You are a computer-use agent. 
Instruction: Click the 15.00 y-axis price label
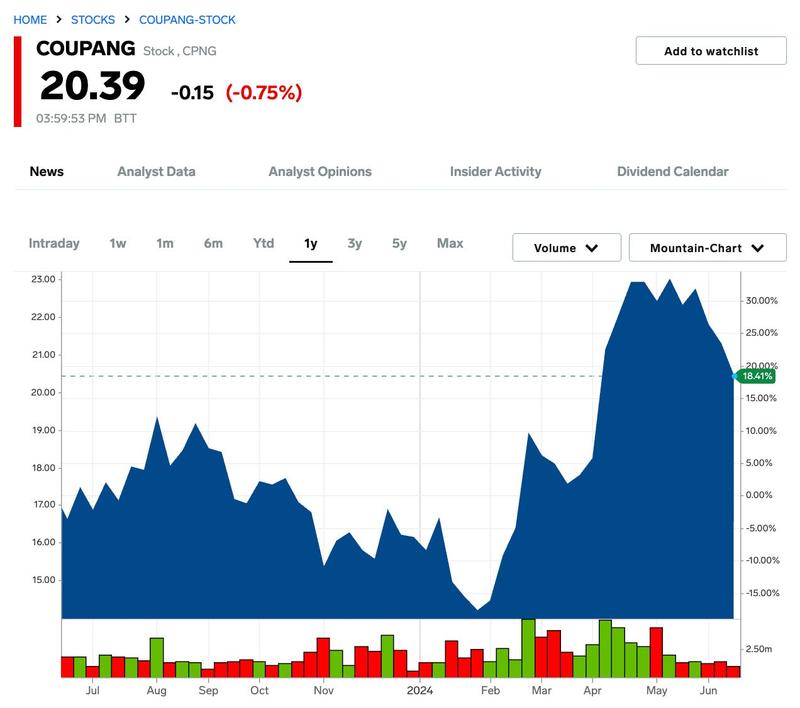[43, 580]
